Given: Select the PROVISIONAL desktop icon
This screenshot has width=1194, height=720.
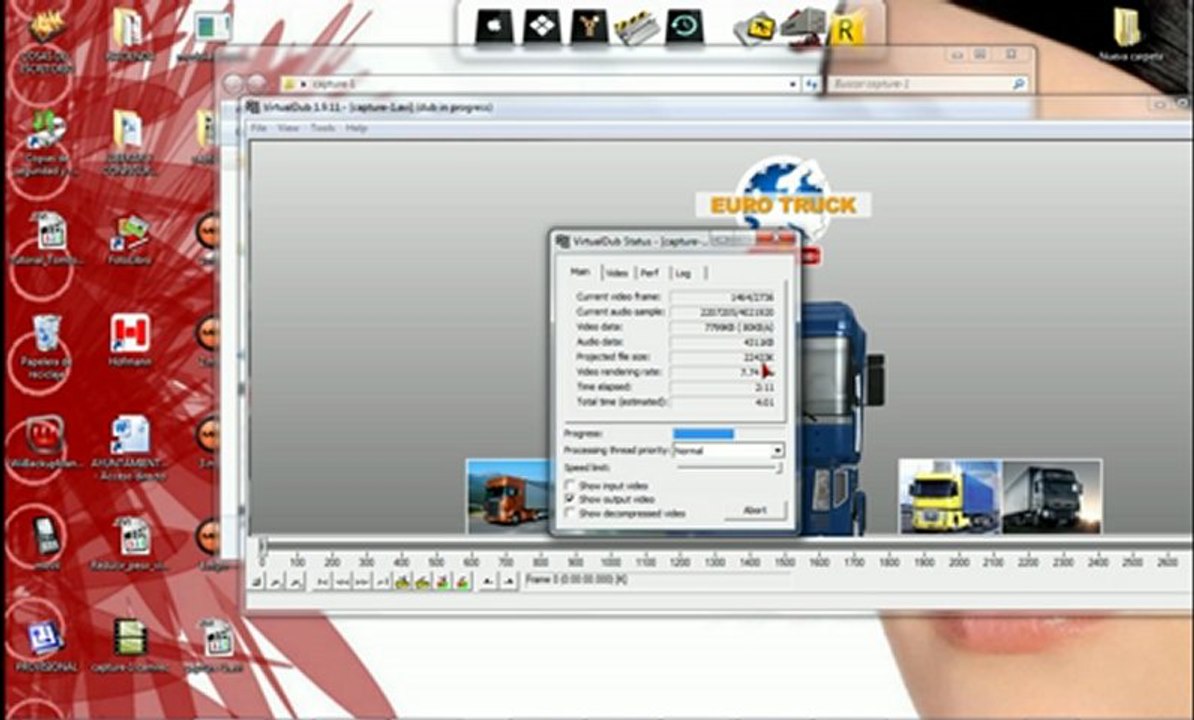Looking at the screenshot, I should 44,647.
